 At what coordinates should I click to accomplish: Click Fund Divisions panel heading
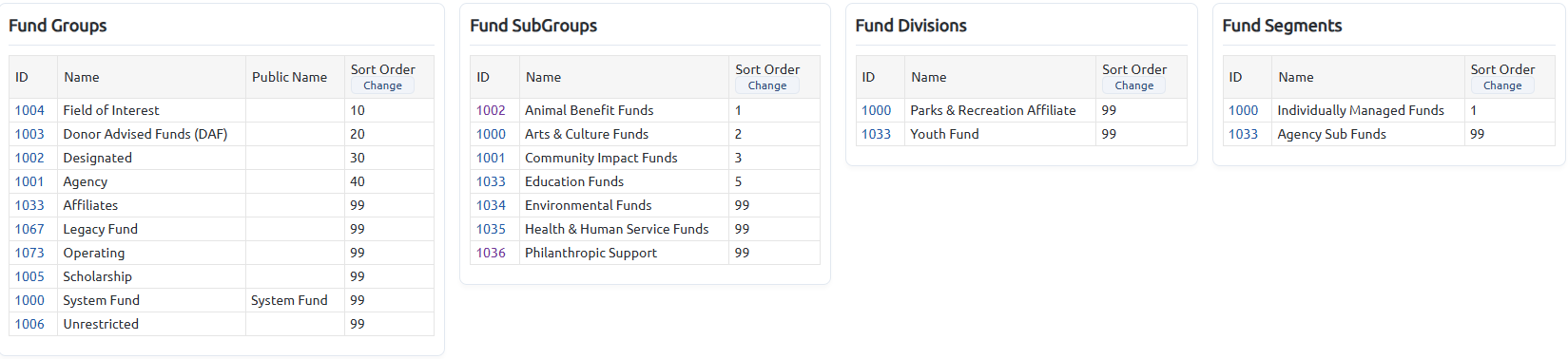point(911,26)
